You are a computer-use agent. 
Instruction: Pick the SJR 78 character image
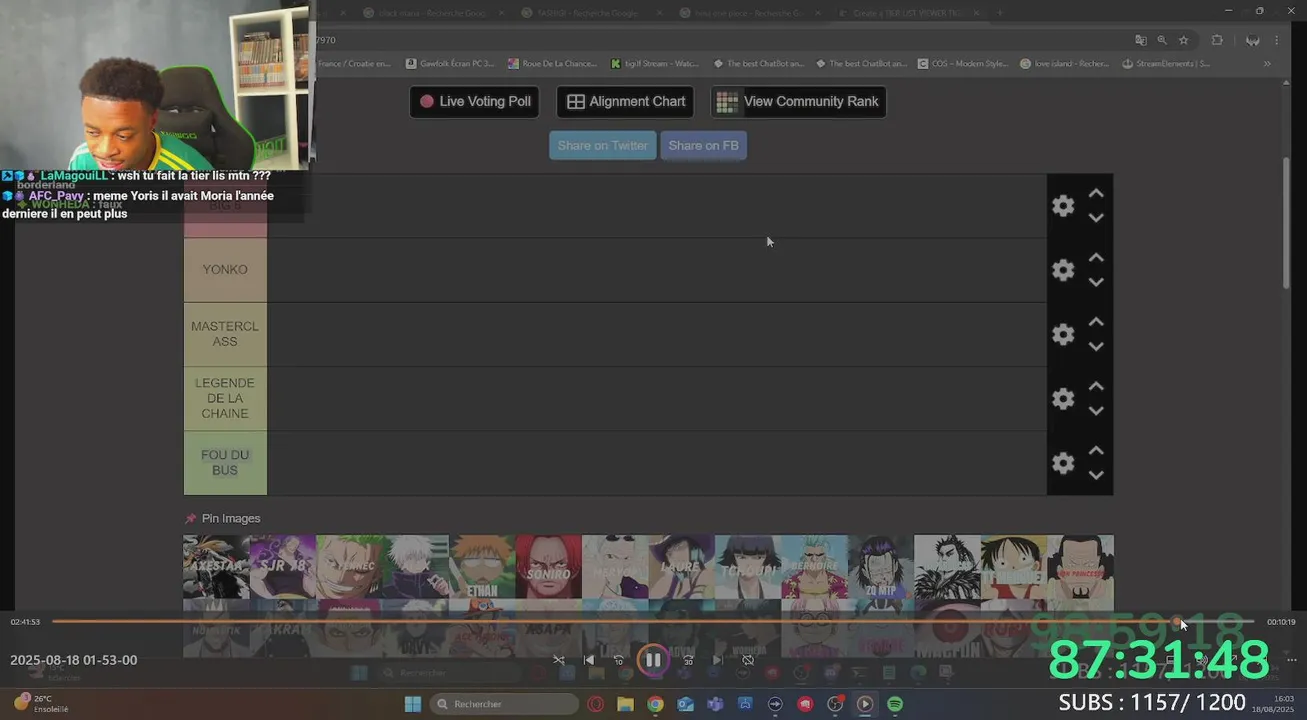click(x=283, y=567)
